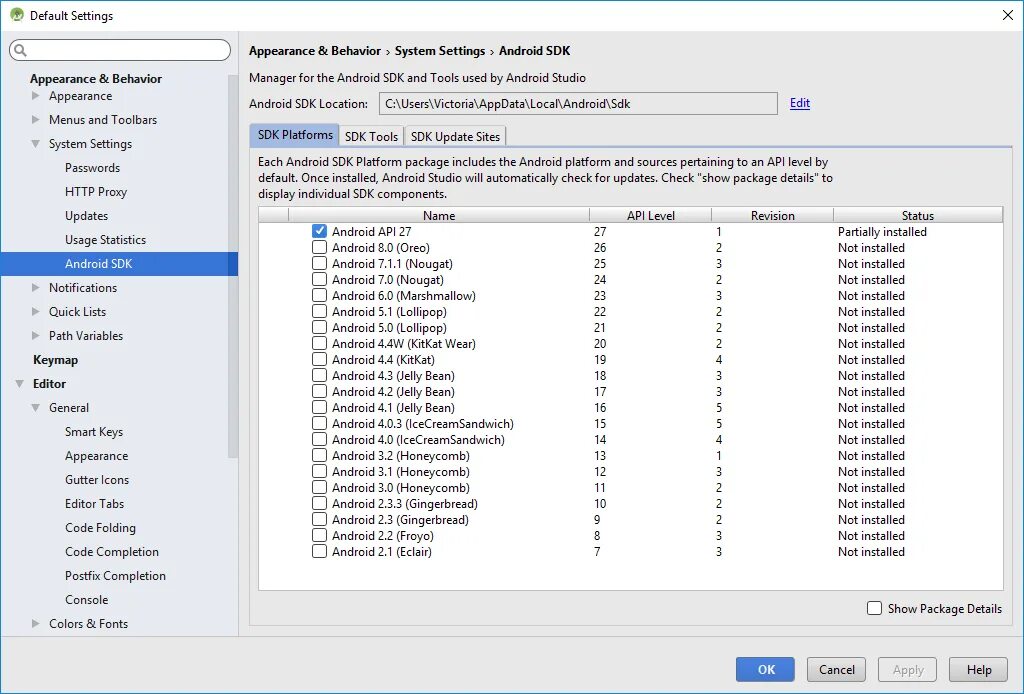
Task: Select Editor Tabs under General
Action: coord(94,503)
